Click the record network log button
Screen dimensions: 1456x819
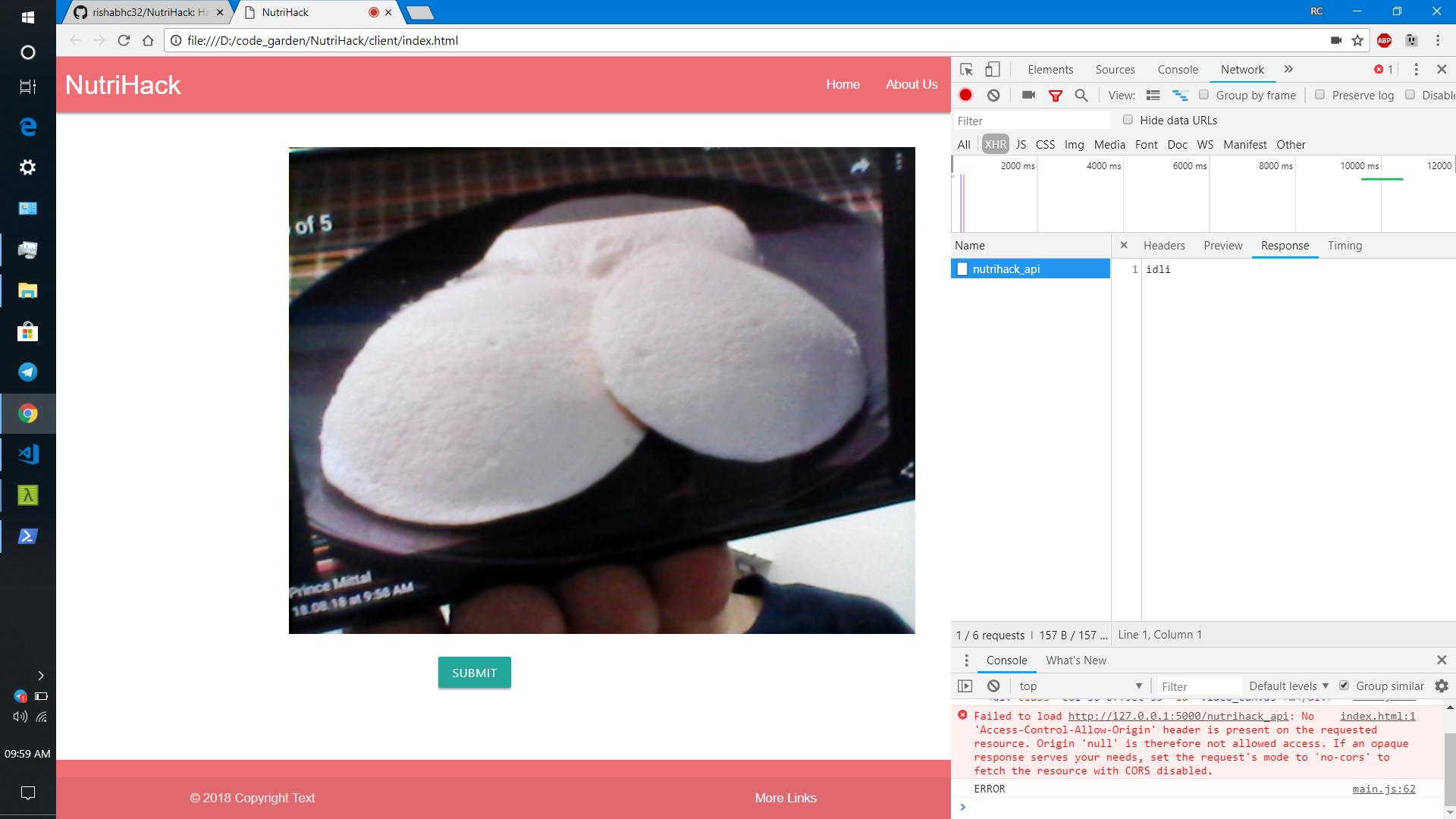click(x=965, y=95)
